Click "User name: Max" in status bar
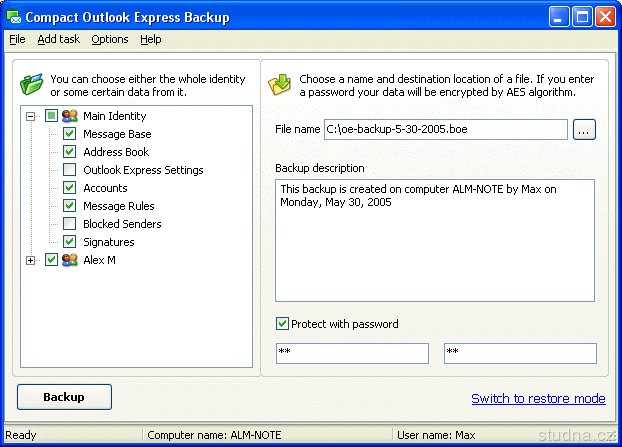Viewport: 622px width, 447px height. pos(436,435)
